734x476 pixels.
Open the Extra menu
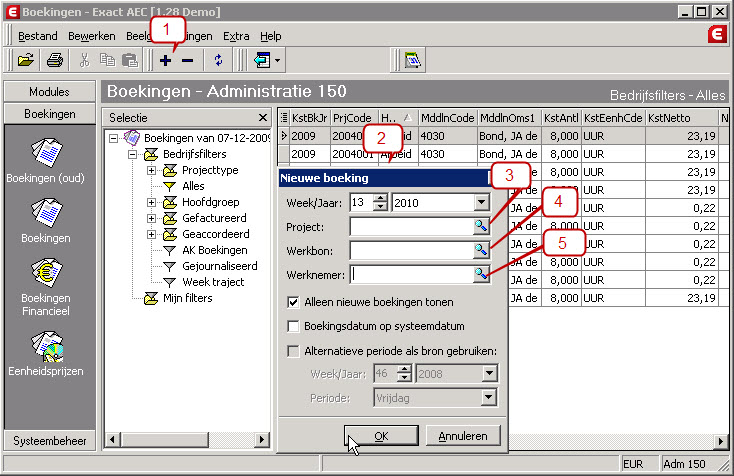click(236, 36)
